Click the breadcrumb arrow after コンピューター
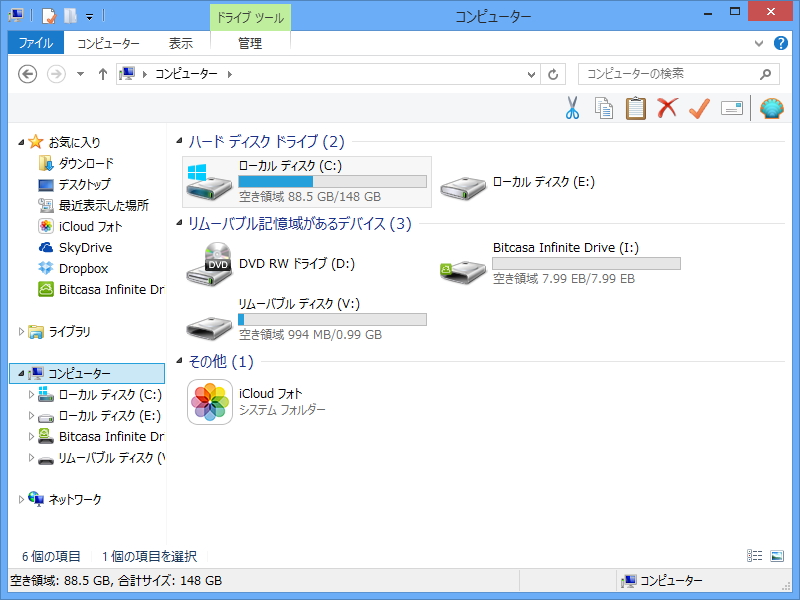Image resolution: width=800 pixels, height=600 pixels. (230, 74)
